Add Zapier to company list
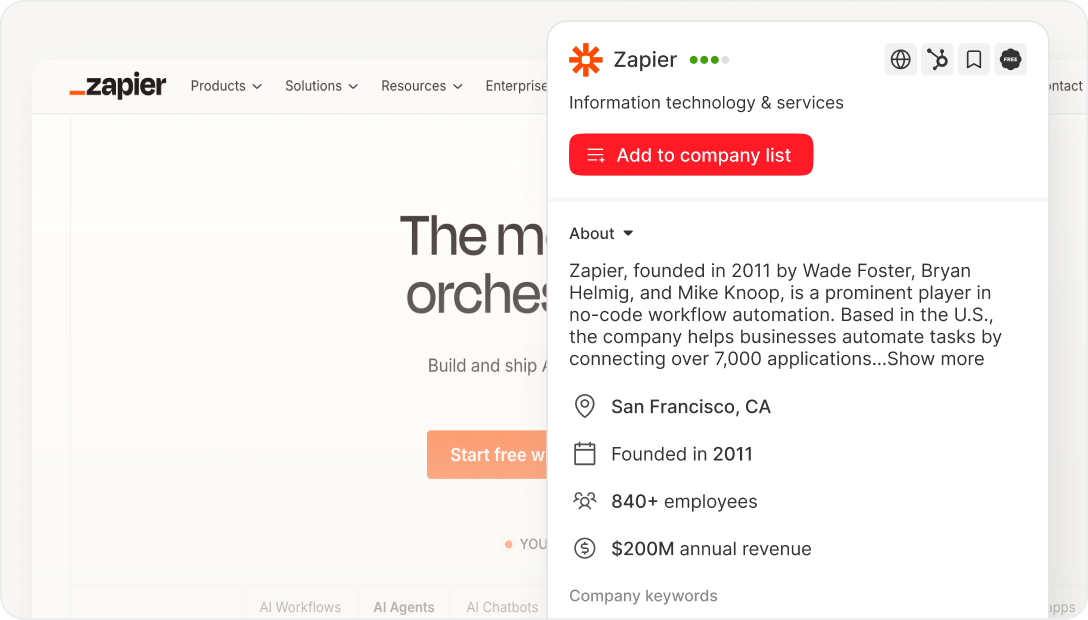Viewport: 1088px width, 620px height. pos(690,154)
